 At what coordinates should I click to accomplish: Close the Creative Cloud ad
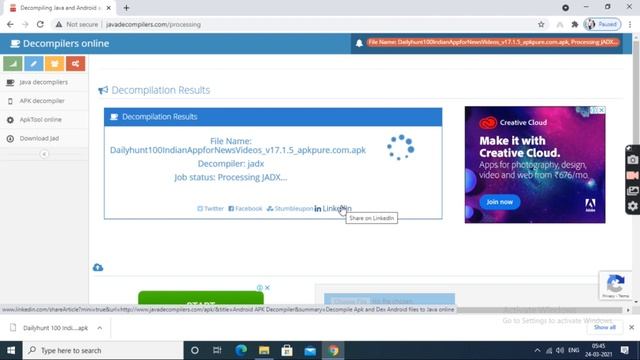click(601, 110)
